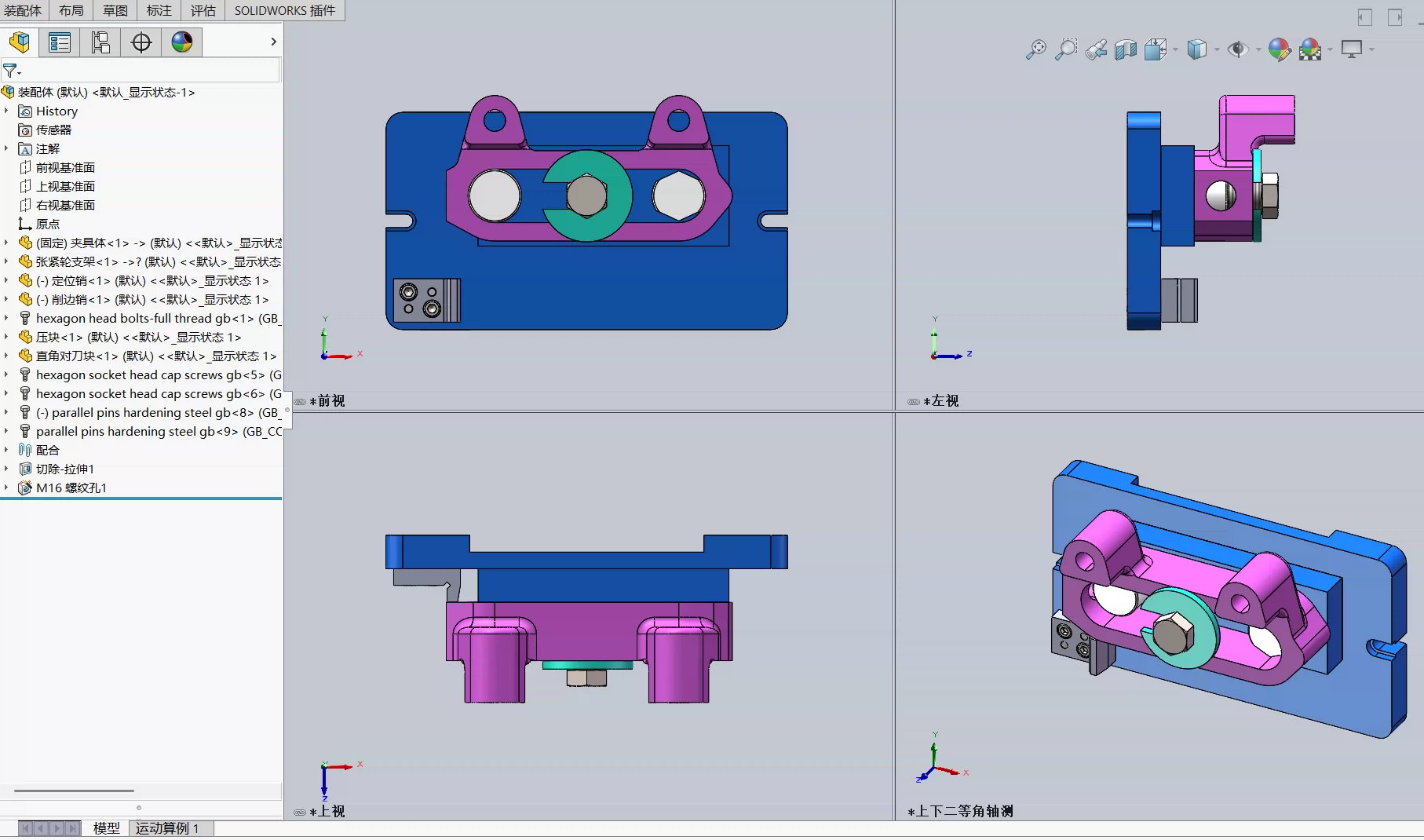This screenshot has height=840, width=1424.
Task: Click the 前视 viewport link icon
Action: pos(300,402)
